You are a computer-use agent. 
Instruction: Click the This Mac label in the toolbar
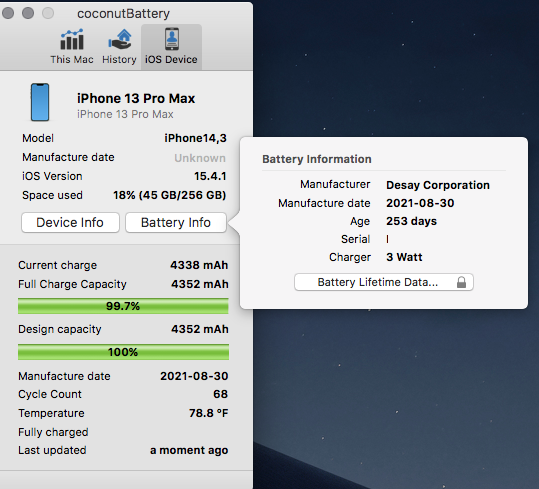coord(72,59)
